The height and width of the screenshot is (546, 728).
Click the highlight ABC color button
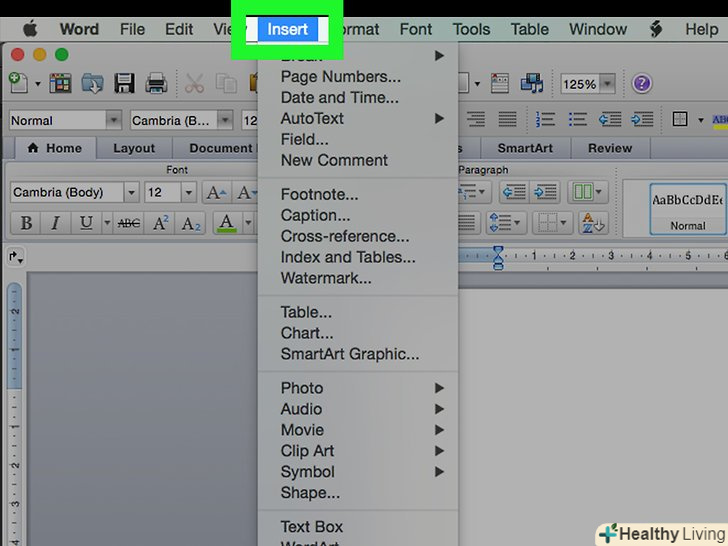click(x=720, y=120)
